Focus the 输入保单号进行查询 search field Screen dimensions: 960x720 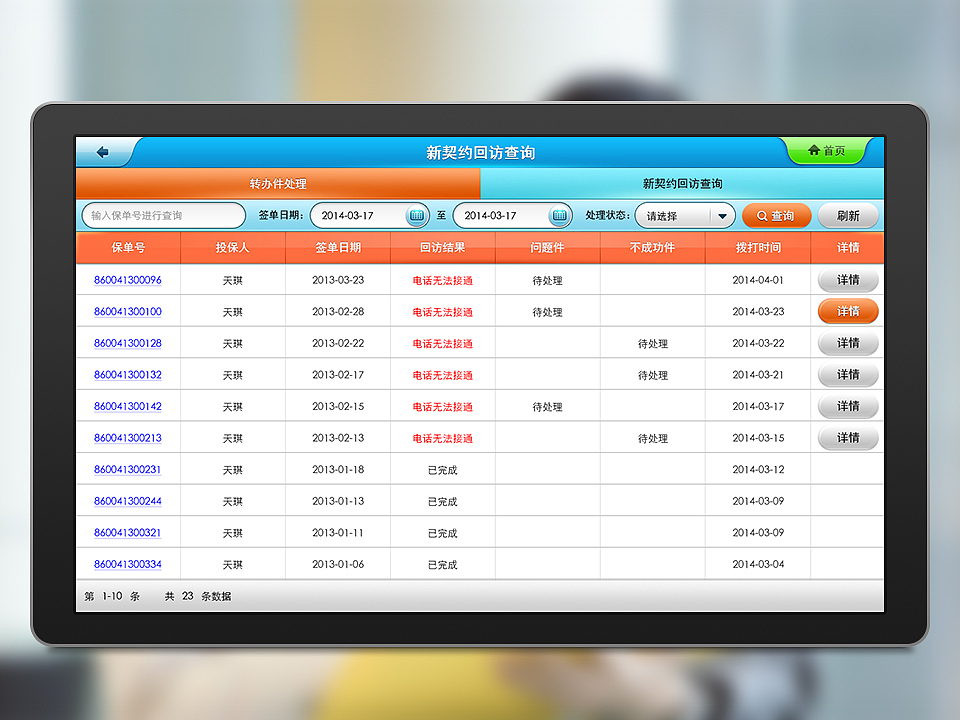(163, 216)
